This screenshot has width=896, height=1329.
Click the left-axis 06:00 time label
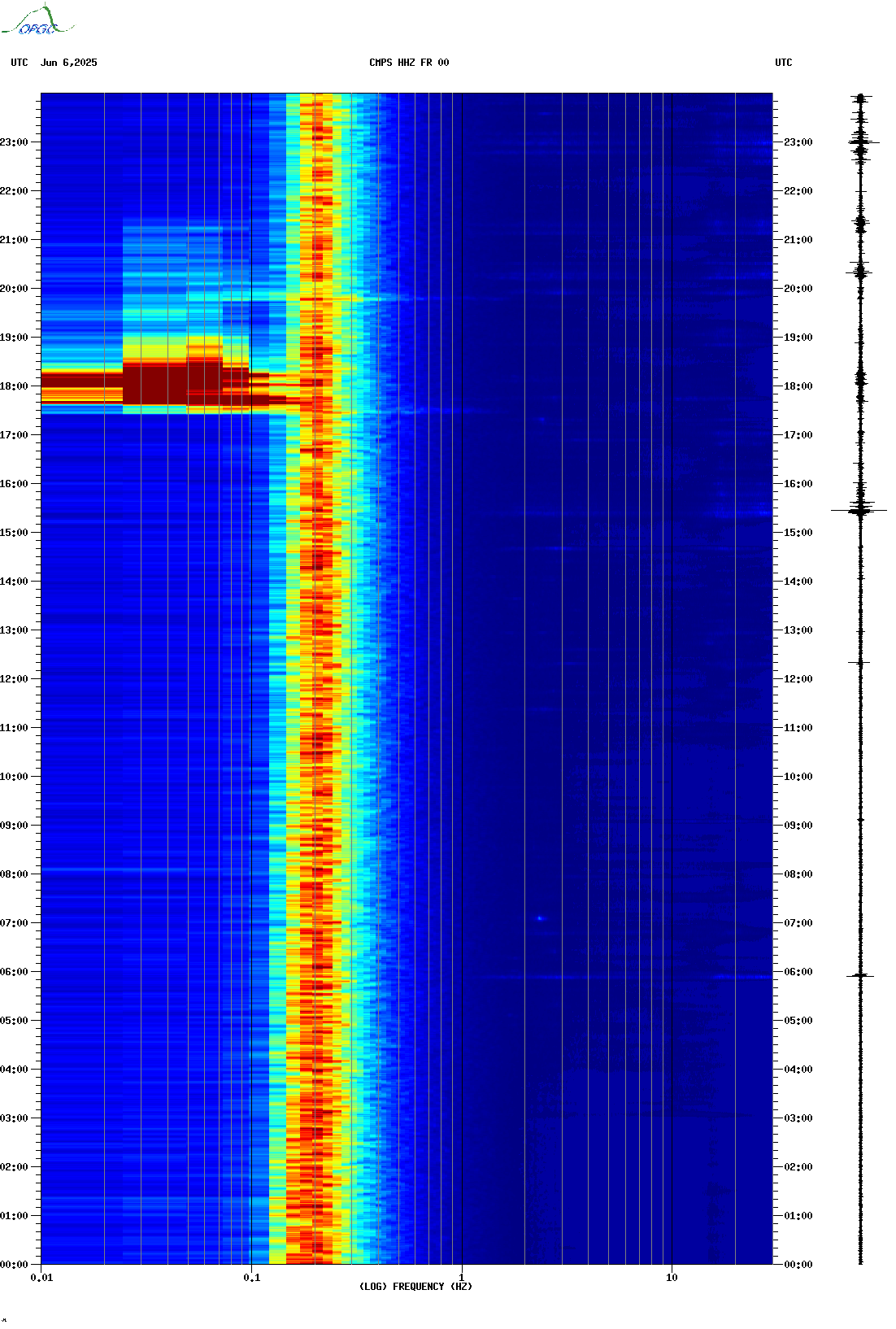click(x=14, y=972)
